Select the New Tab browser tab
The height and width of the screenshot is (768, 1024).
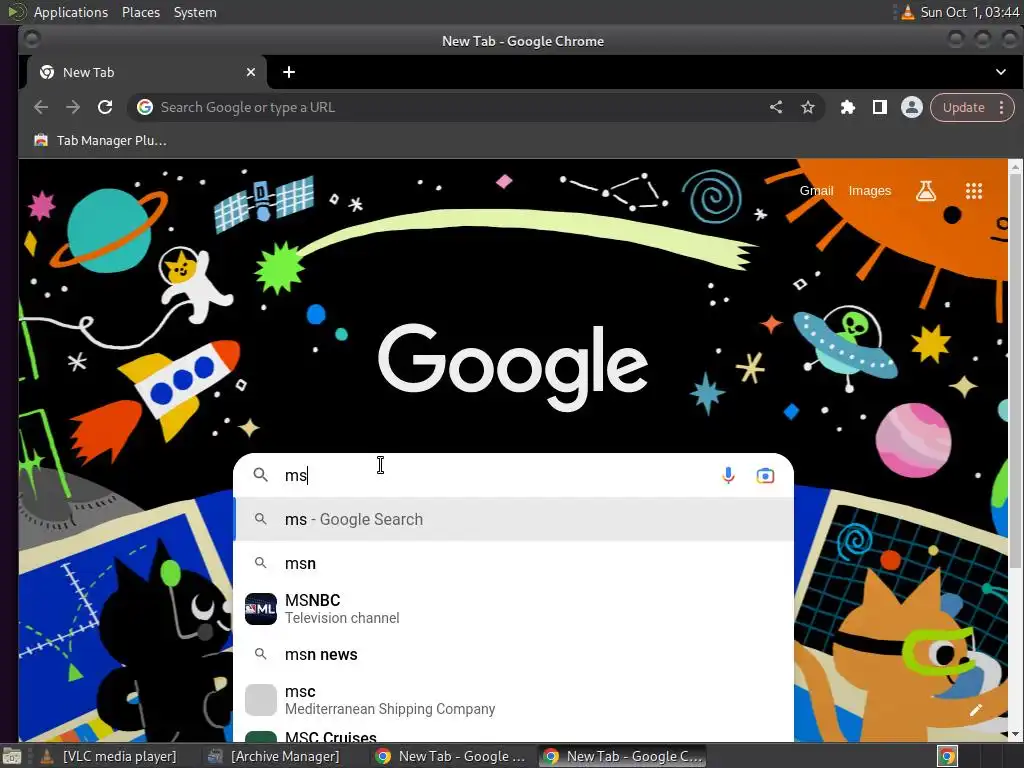146,72
